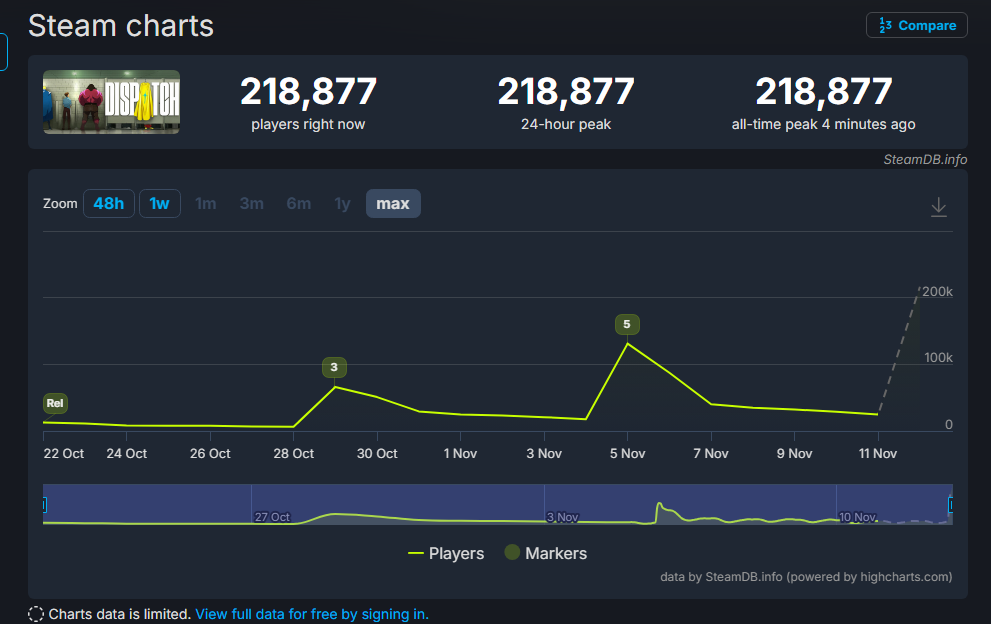Image resolution: width=991 pixels, height=624 pixels.
Task: Click the 3 Nov navigator label
Action: 562,517
